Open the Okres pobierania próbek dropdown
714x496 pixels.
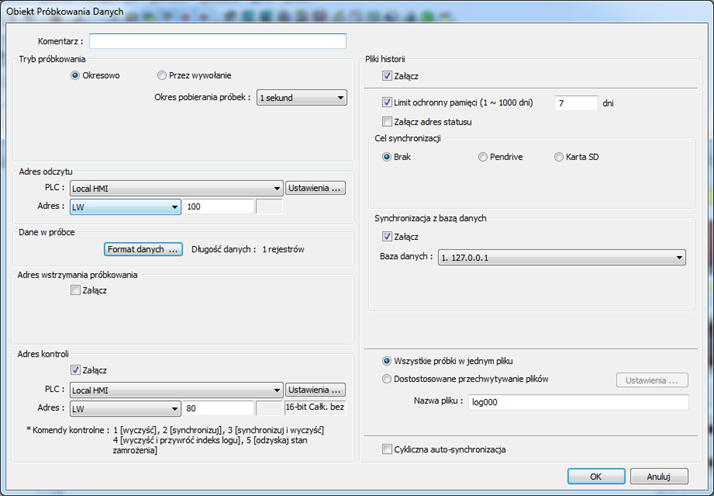pyautogui.click(x=301, y=98)
